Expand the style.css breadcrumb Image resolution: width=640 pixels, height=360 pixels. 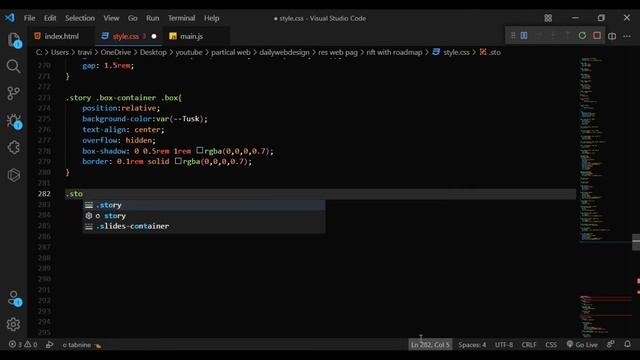coord(451,52)
